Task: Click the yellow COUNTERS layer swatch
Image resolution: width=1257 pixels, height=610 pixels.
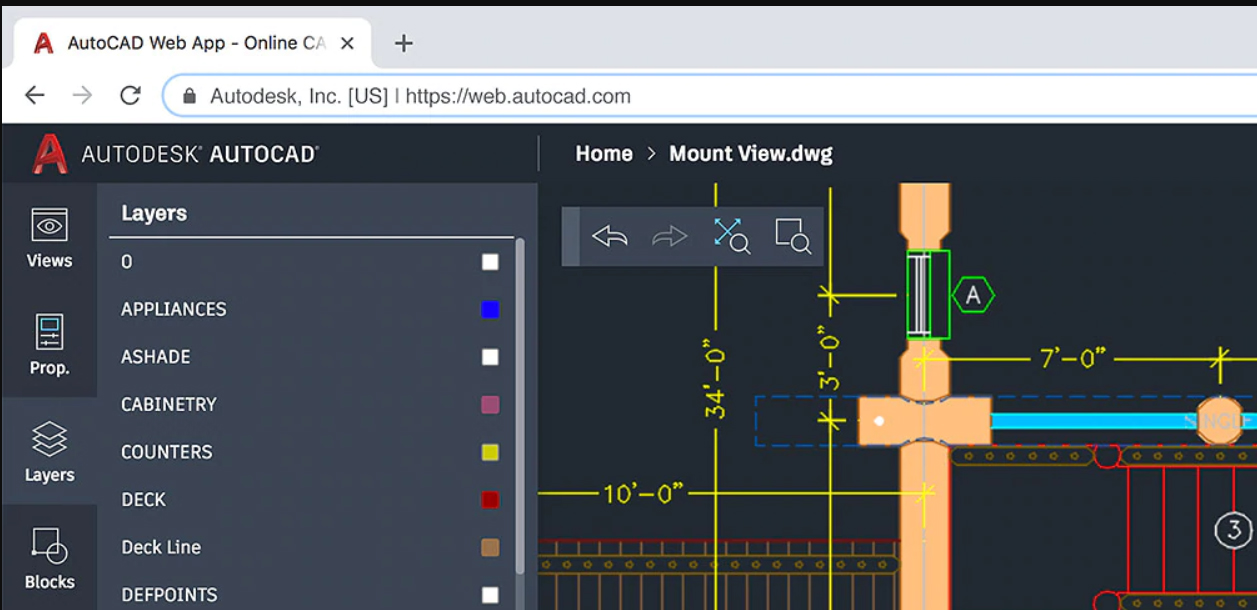Action: 490,453
